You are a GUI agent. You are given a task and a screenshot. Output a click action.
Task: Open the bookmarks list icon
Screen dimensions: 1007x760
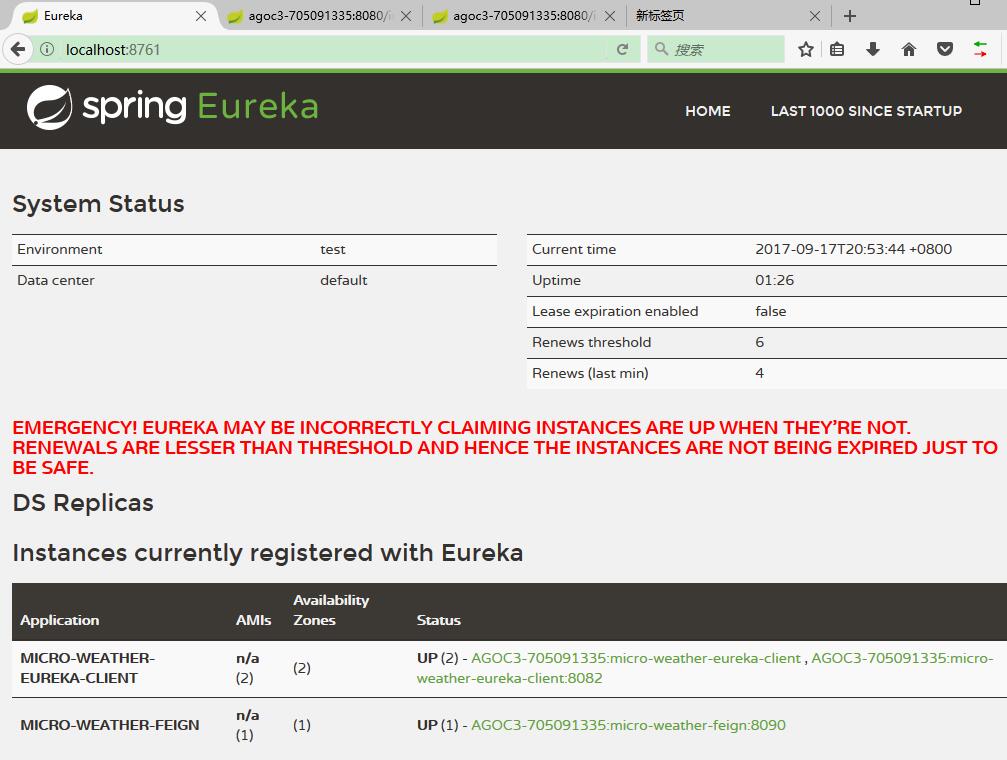pyautogui.click(x=838, y=49)
